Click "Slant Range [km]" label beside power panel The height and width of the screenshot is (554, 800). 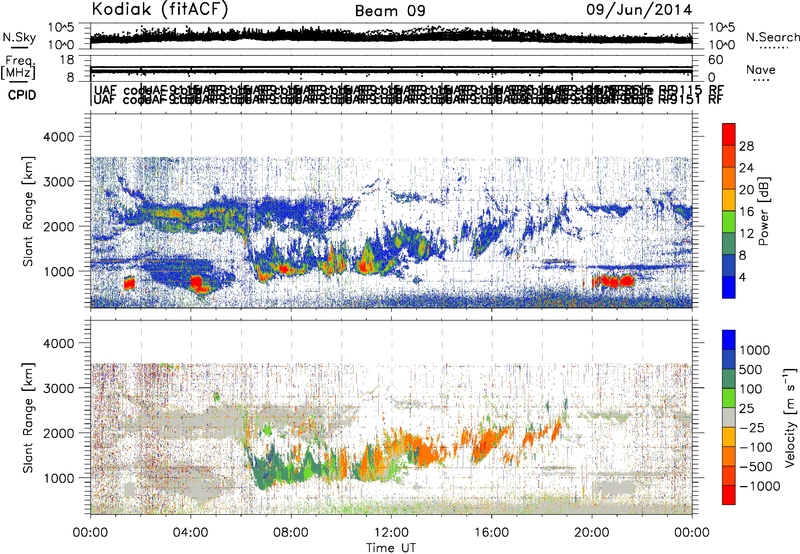[x=28, y=211]
